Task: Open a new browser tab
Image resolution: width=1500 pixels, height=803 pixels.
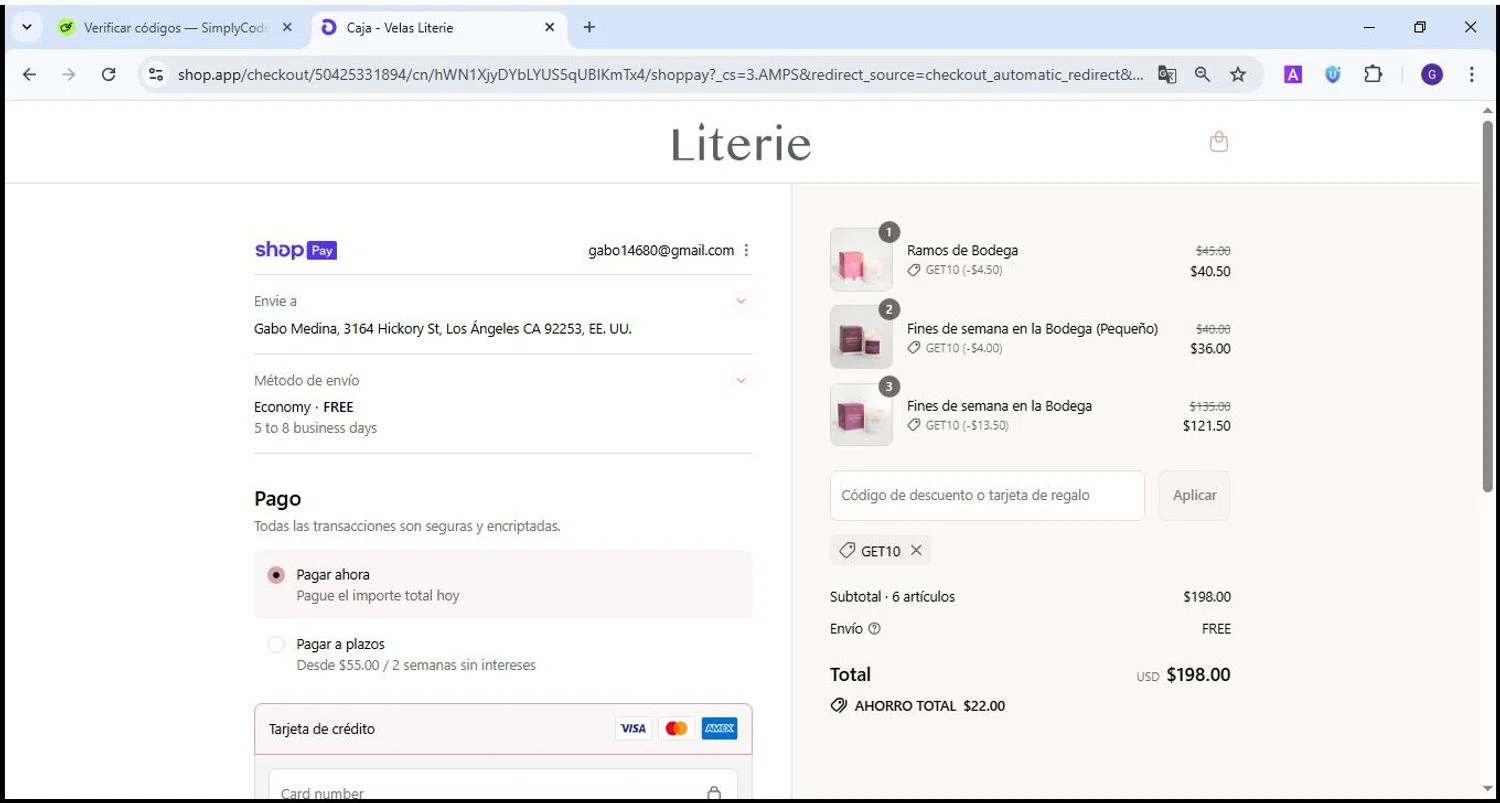Action: tap(589, 27)
